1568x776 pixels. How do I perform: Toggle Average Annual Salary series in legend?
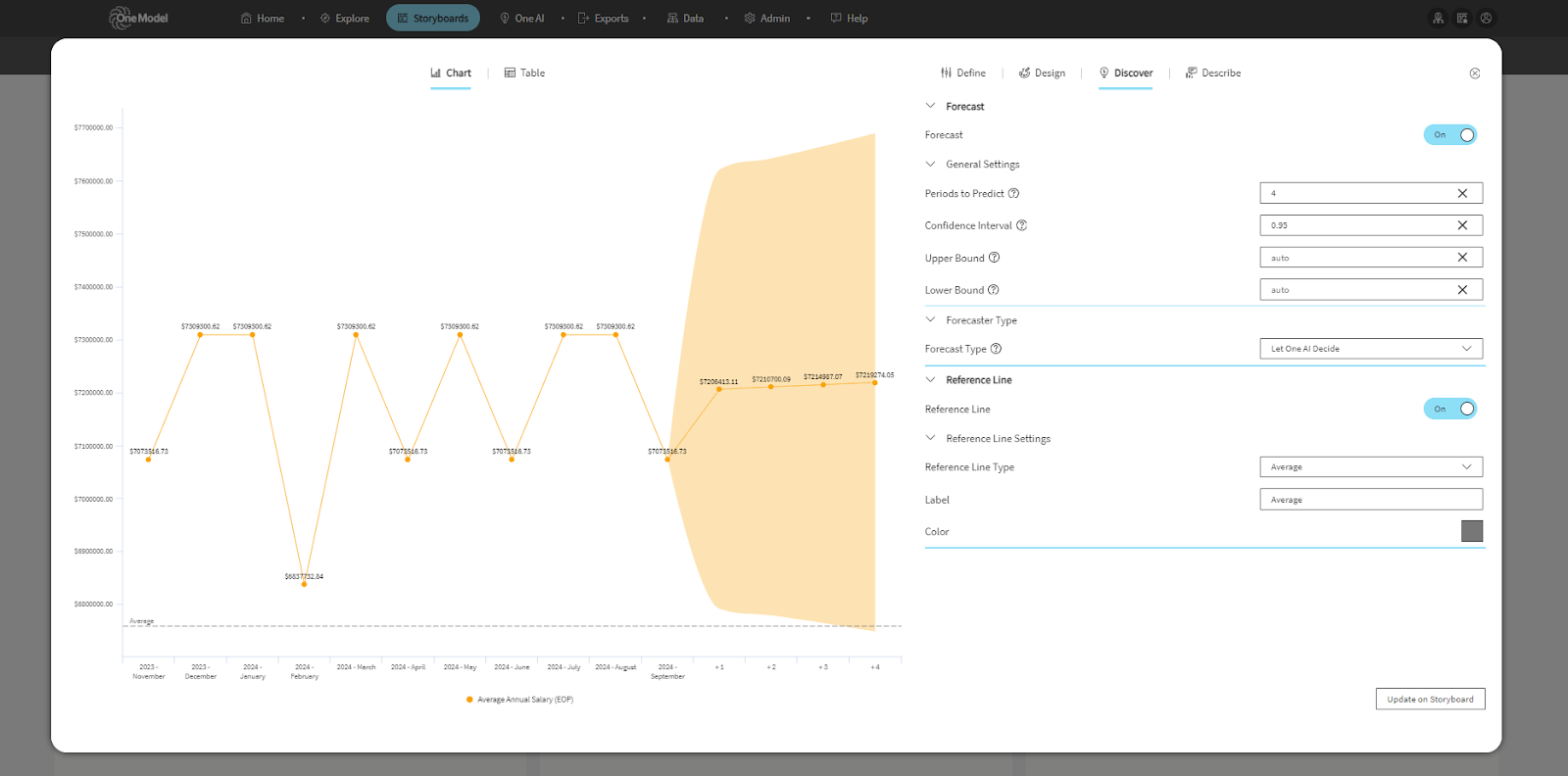[519, 700]
